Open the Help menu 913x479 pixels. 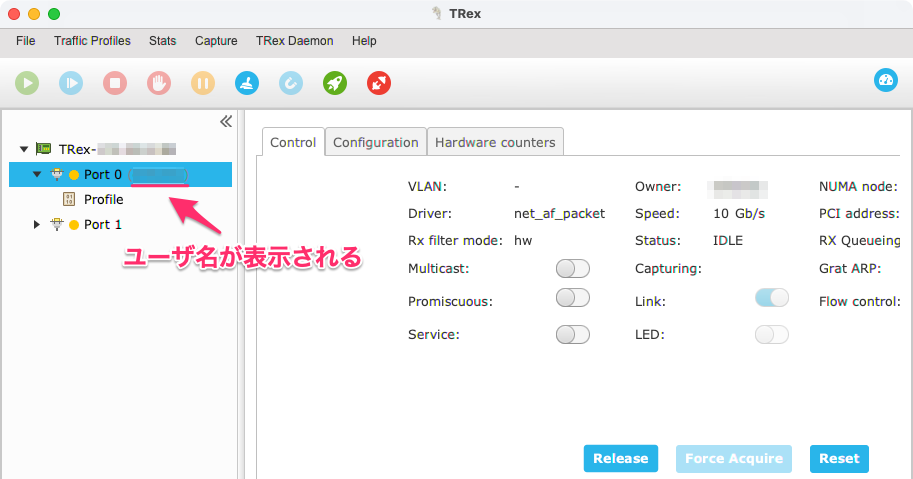pyautogui.click(x=364, y=41)
